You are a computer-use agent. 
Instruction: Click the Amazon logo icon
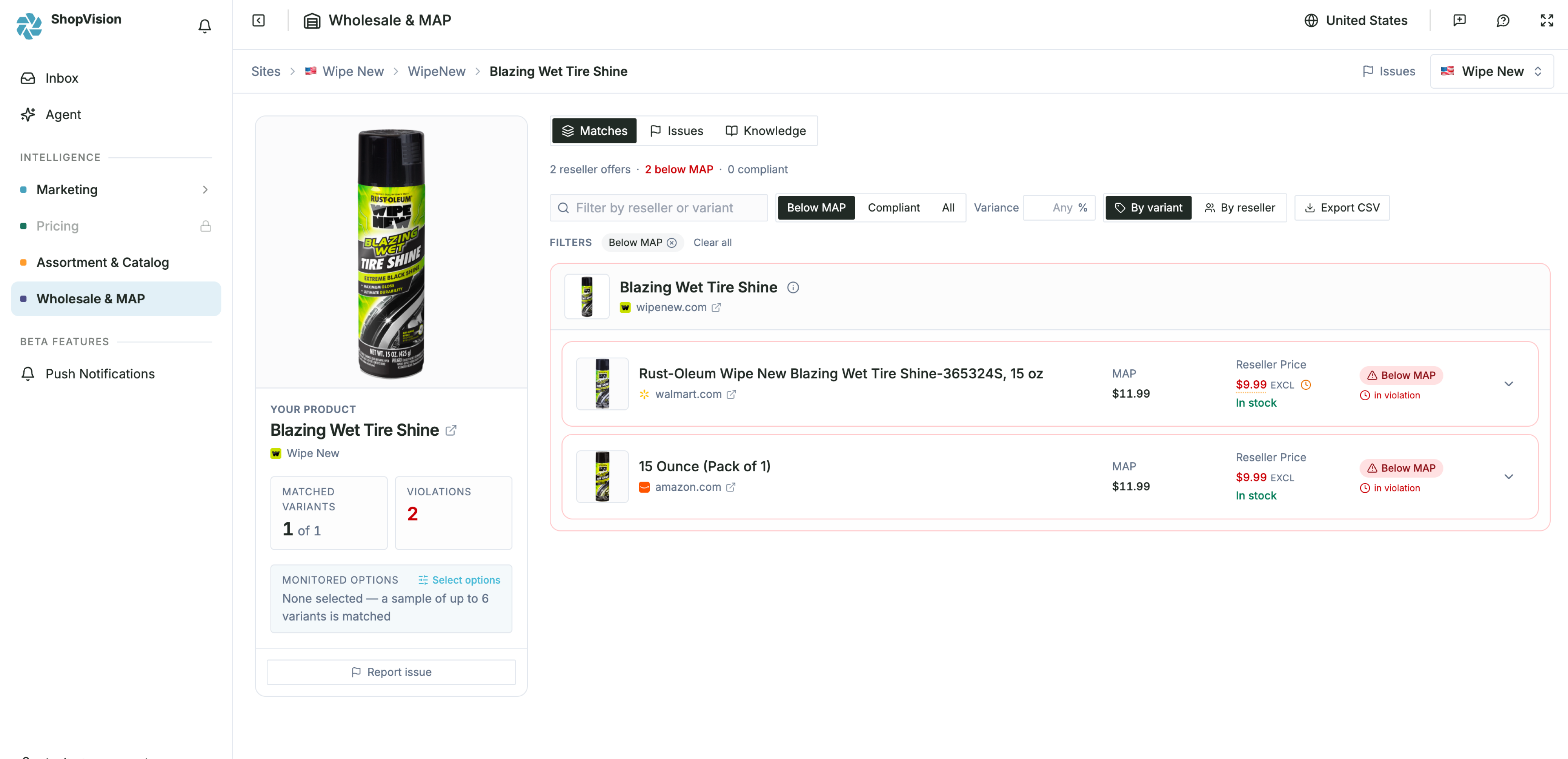pos(644,487)
